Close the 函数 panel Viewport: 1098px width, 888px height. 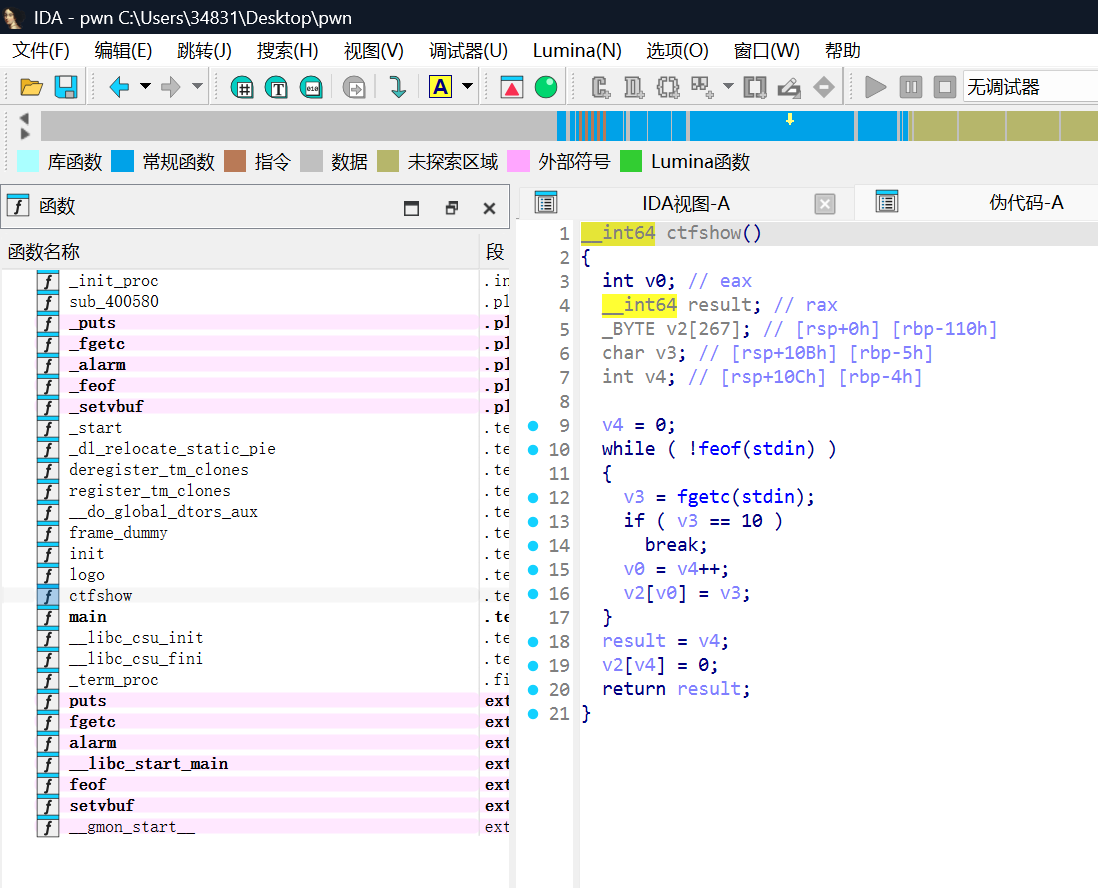point(489,208)
